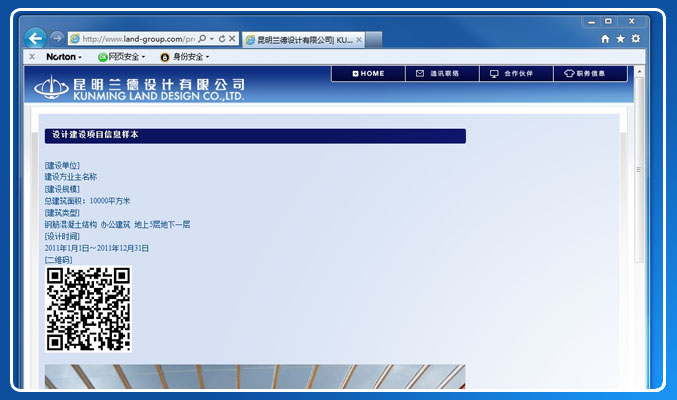Expand 网页安全 dropdown in Norton toolbar
677x400 pixels.
tap(143, 57)
